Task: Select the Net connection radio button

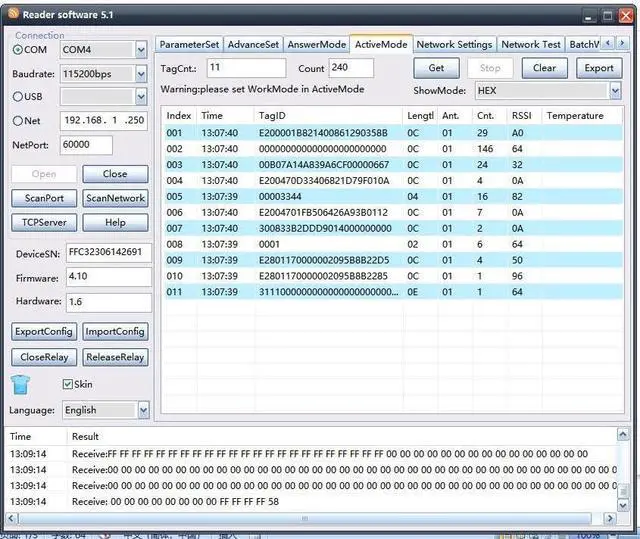Action: (x=18, y=121)
